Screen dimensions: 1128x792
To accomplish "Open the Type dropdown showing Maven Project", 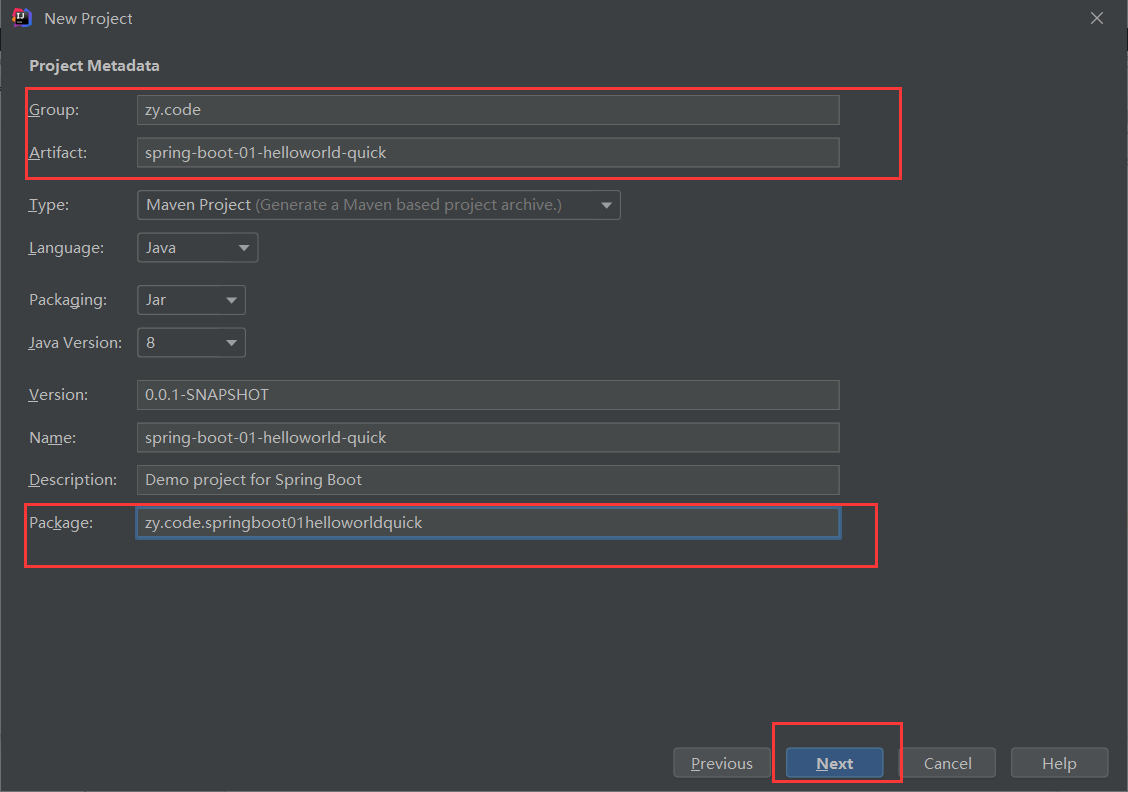I will [378, 205].
